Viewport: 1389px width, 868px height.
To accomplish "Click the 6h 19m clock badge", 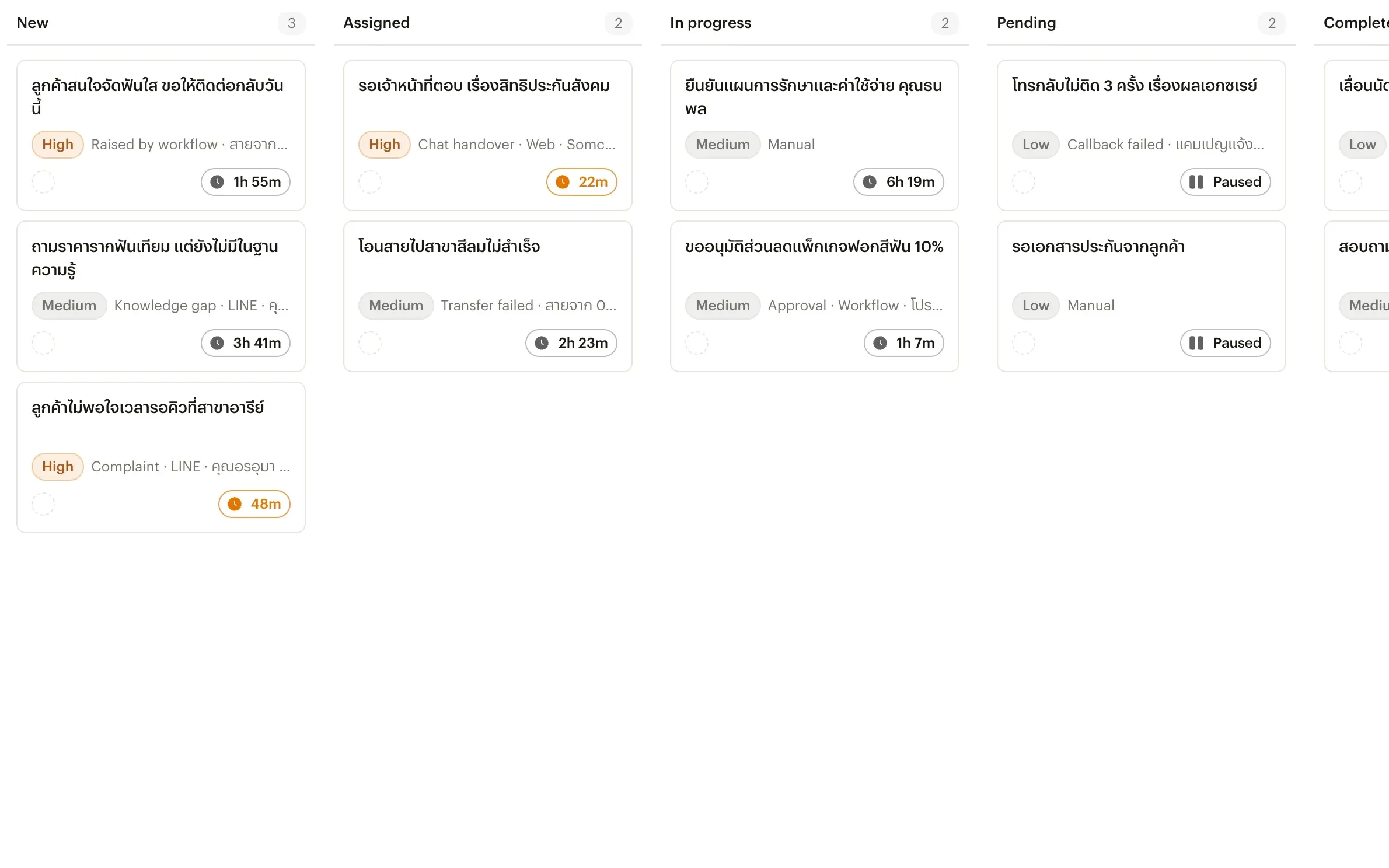I will pyautogui.click(x=898, y=182).
